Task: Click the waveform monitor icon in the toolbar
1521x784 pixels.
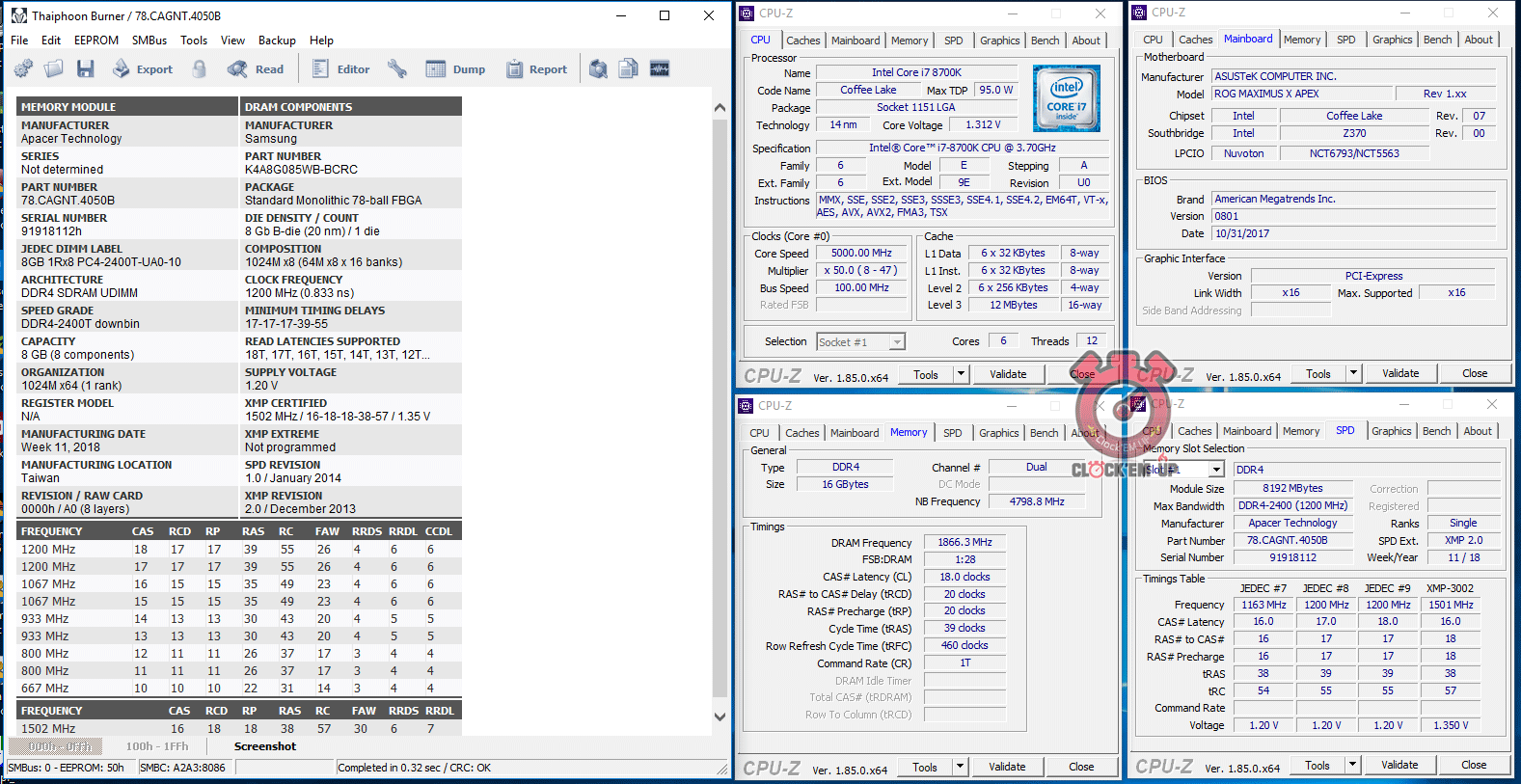Action: (x=660, y=68)
